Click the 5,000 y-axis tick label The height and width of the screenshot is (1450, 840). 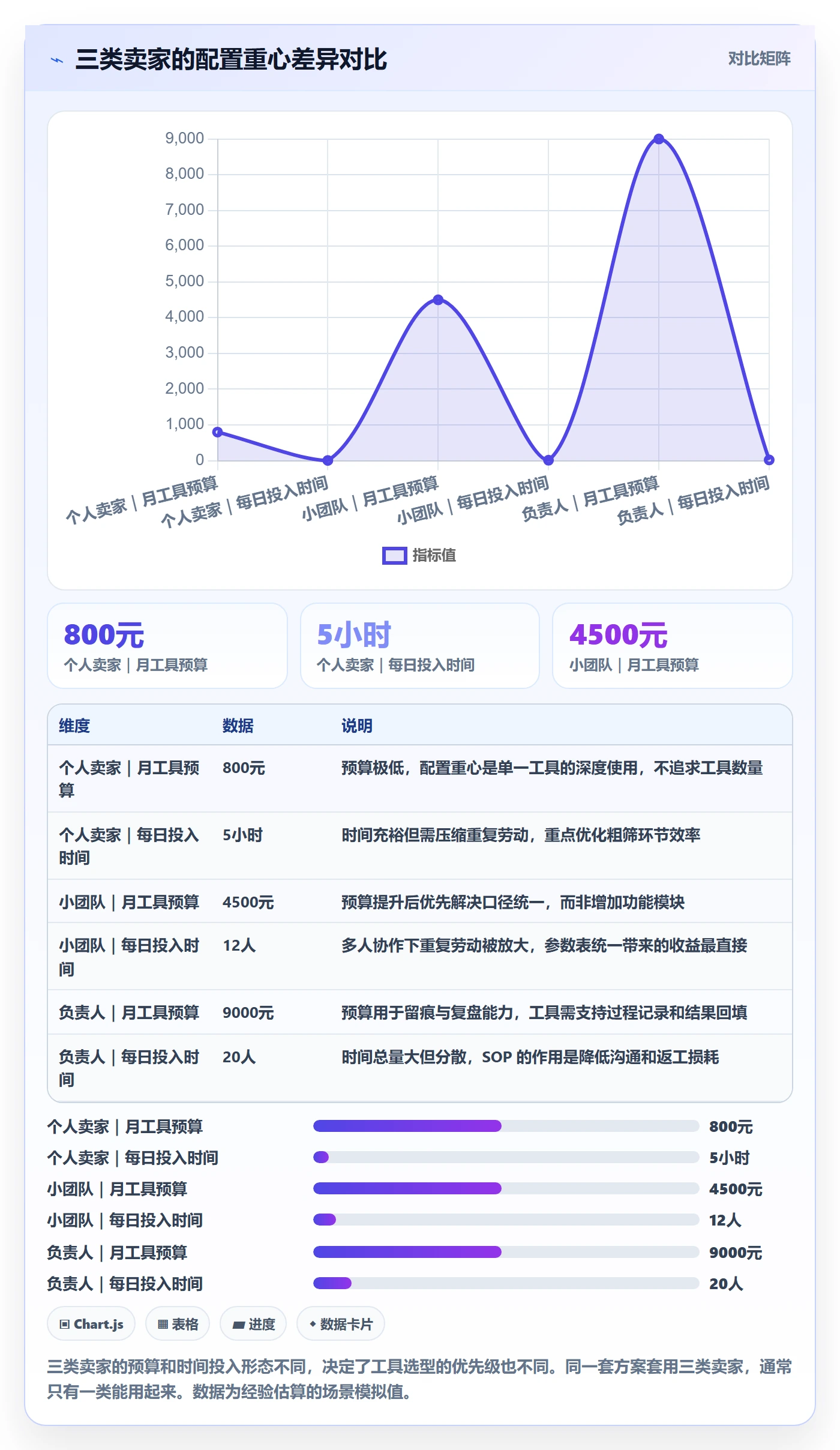coord(185,281)
